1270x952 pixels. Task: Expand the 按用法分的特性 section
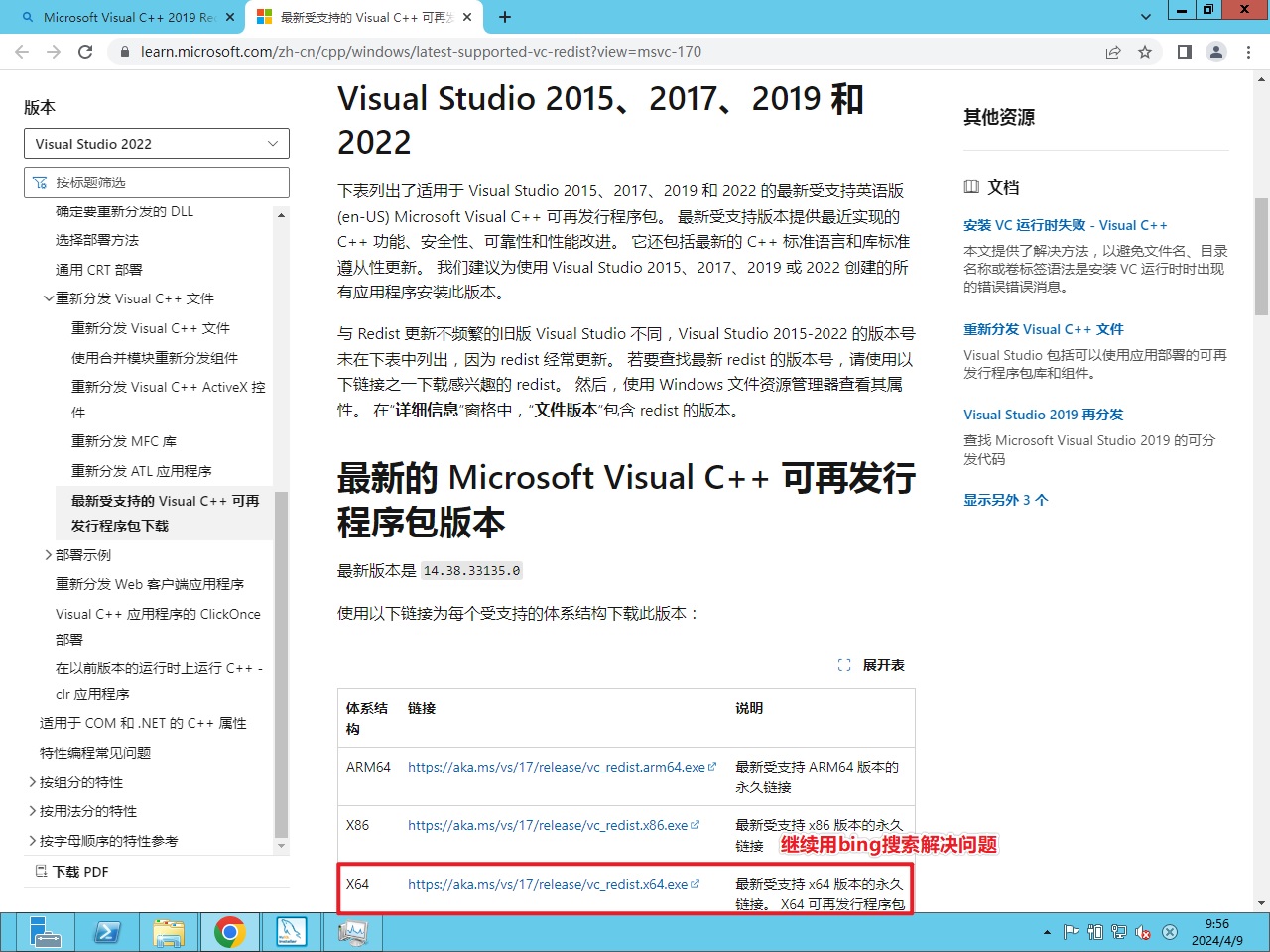point(33,811)
